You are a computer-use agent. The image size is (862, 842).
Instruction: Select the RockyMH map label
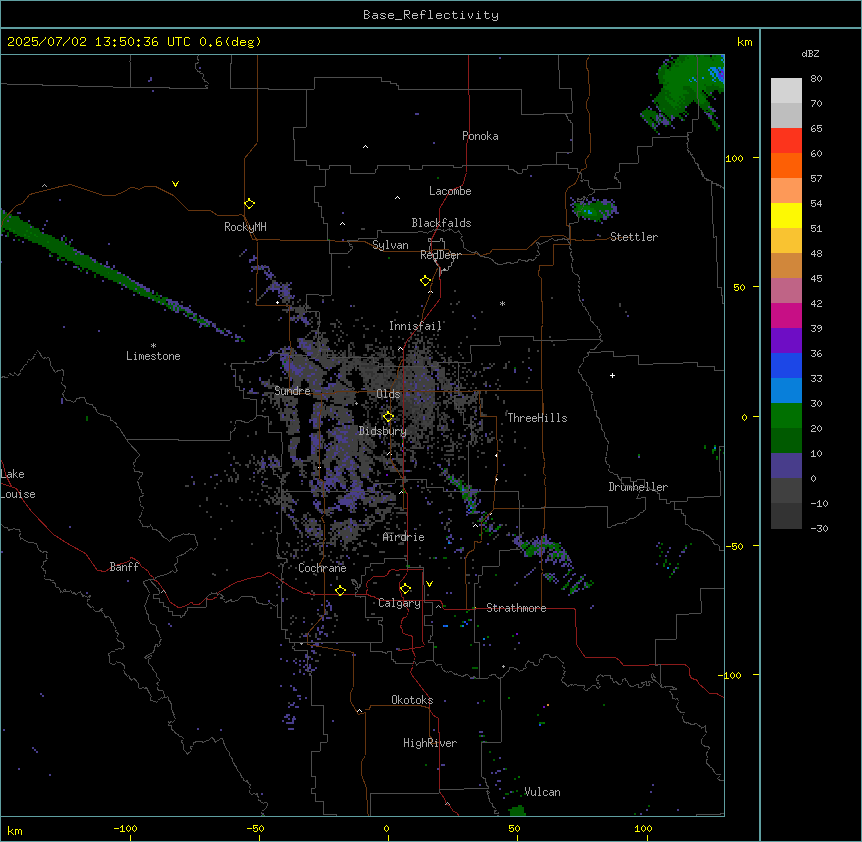245,227
